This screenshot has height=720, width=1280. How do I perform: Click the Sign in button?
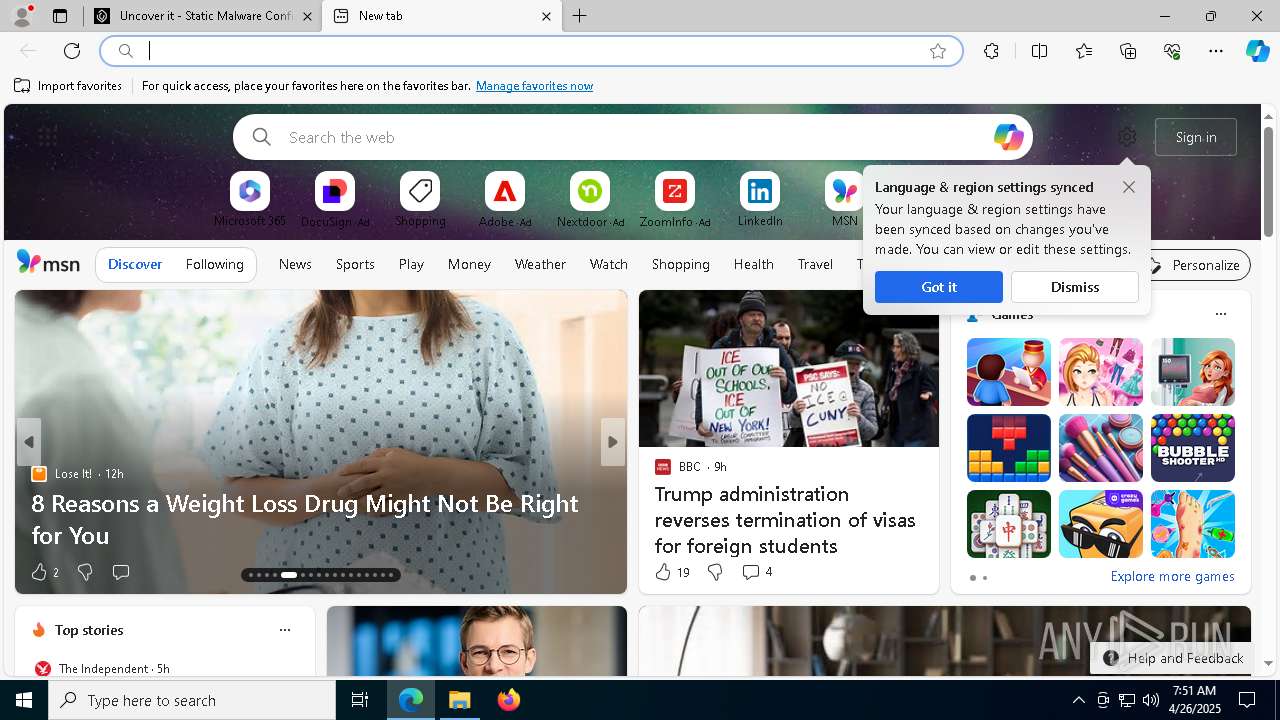point(1196,137)
